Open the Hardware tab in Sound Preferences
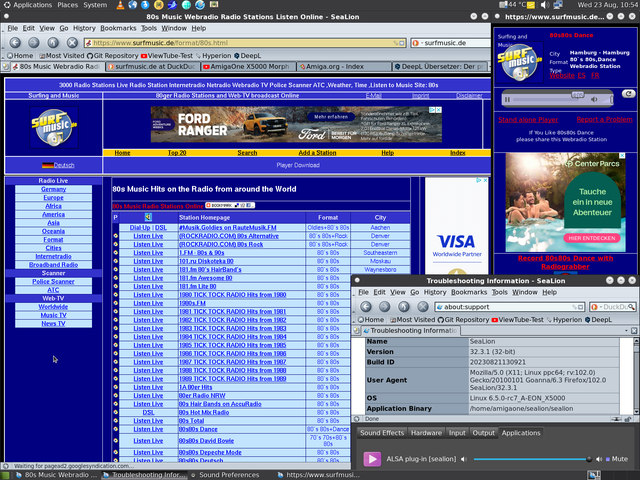Image resolution: width=640 pixels, height=480 pixels. click(x=426, y=433)
